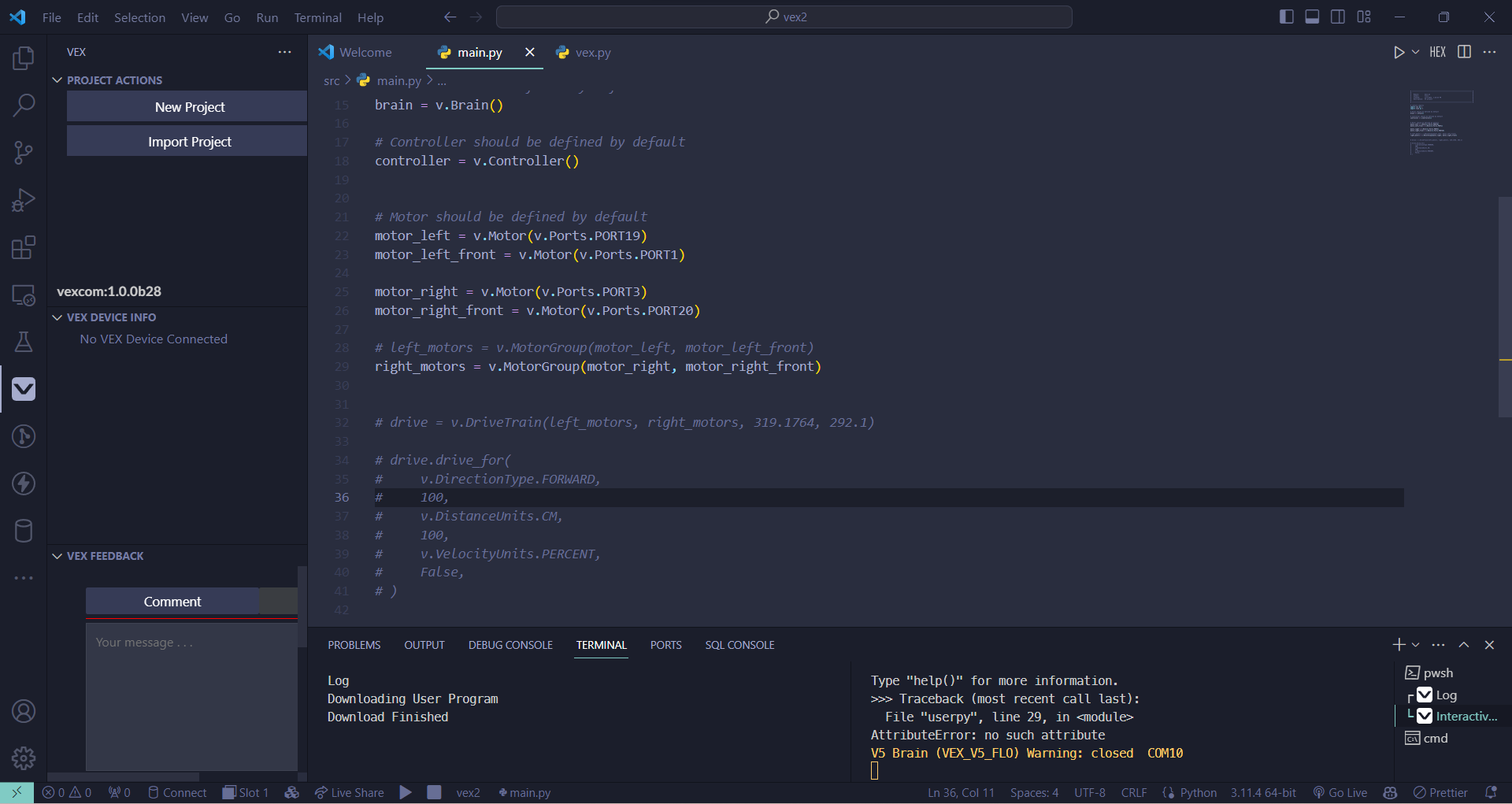The width and height of the screenshot is (1512, 804).
Task: Open the HEX editor view
Action: click(x=1438, y=52)
